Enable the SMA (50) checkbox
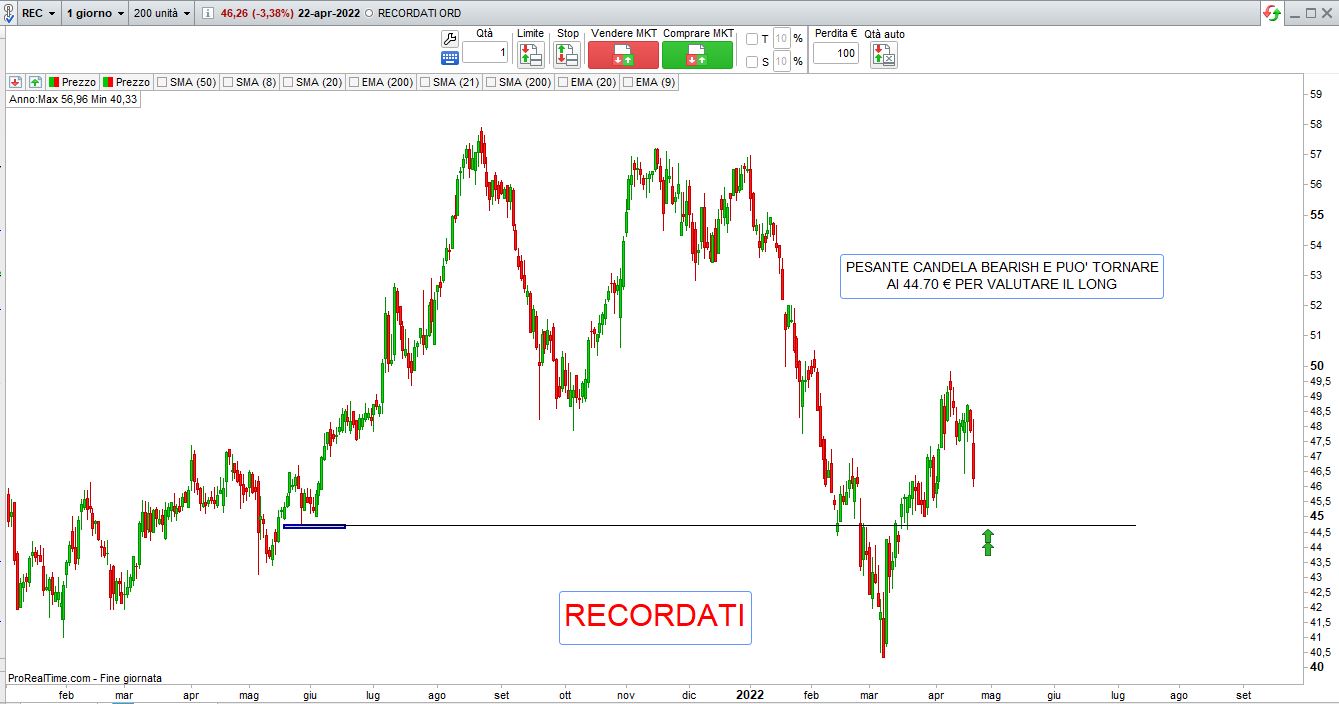Image resolution: width=1339 pixels, height=704 pixels. (162, 83)
